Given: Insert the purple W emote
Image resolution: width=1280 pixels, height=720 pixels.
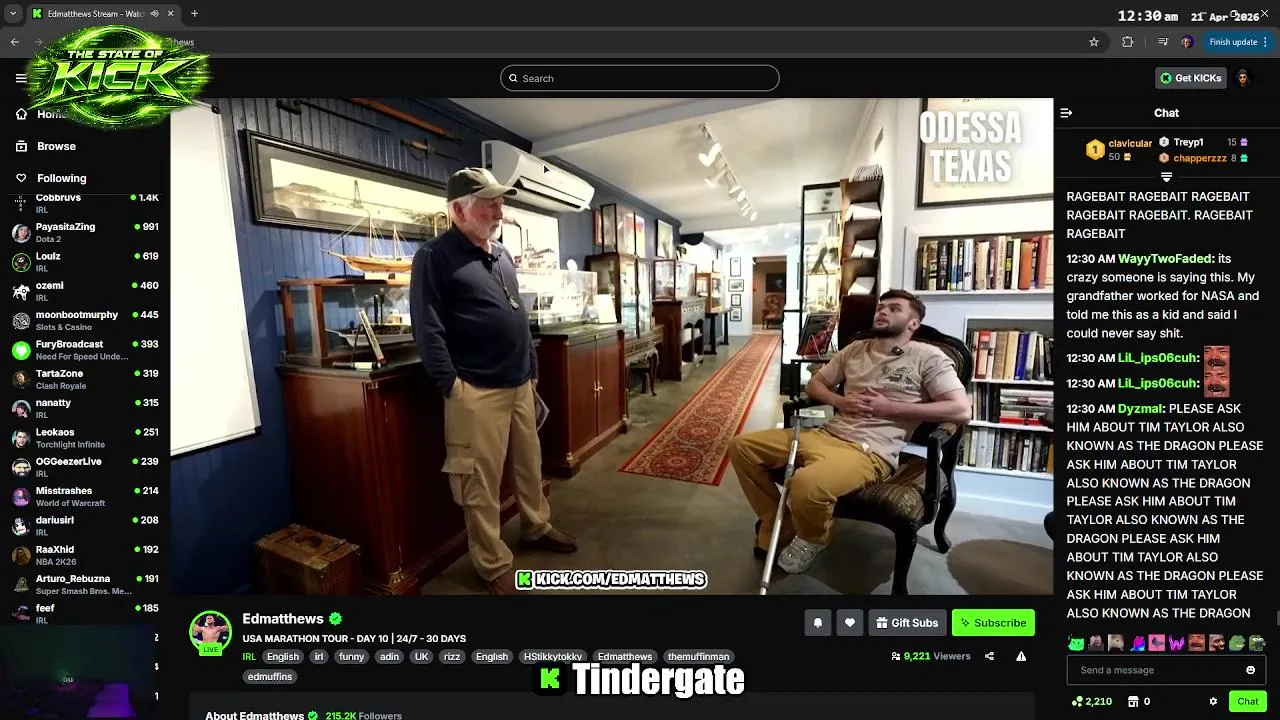Looking at the screenshot, I should 1176,643.
